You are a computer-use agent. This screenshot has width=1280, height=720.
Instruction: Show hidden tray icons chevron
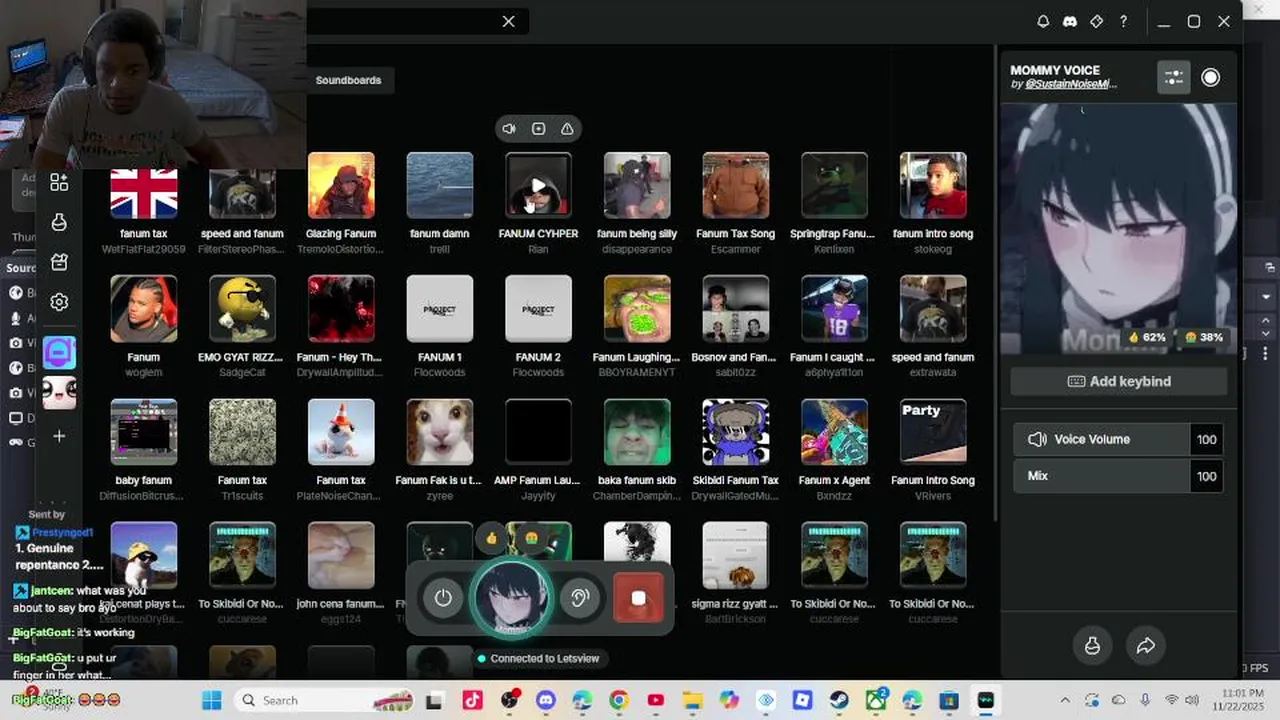1064,700
